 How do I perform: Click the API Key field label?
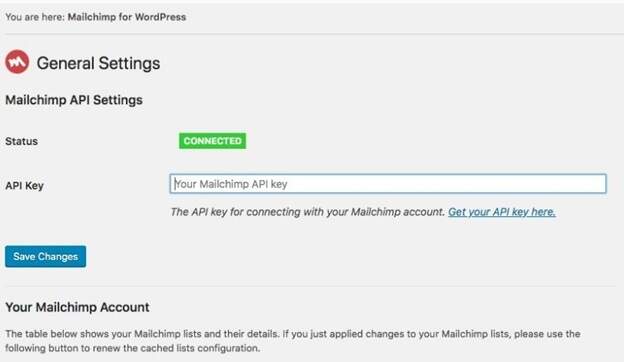(x=24, y=185)
